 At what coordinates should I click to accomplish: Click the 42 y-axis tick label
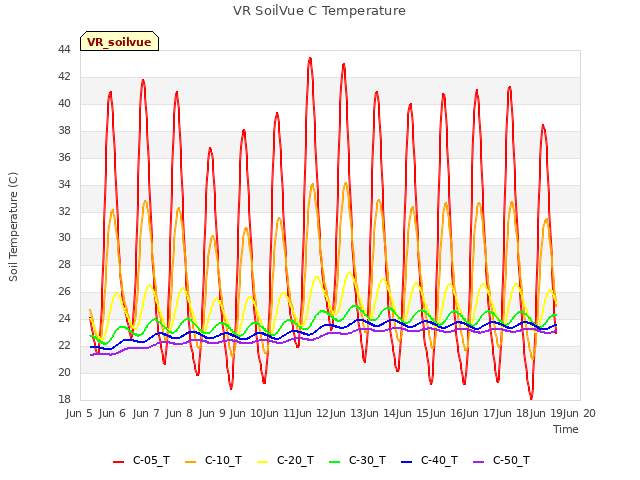[64, 76]
